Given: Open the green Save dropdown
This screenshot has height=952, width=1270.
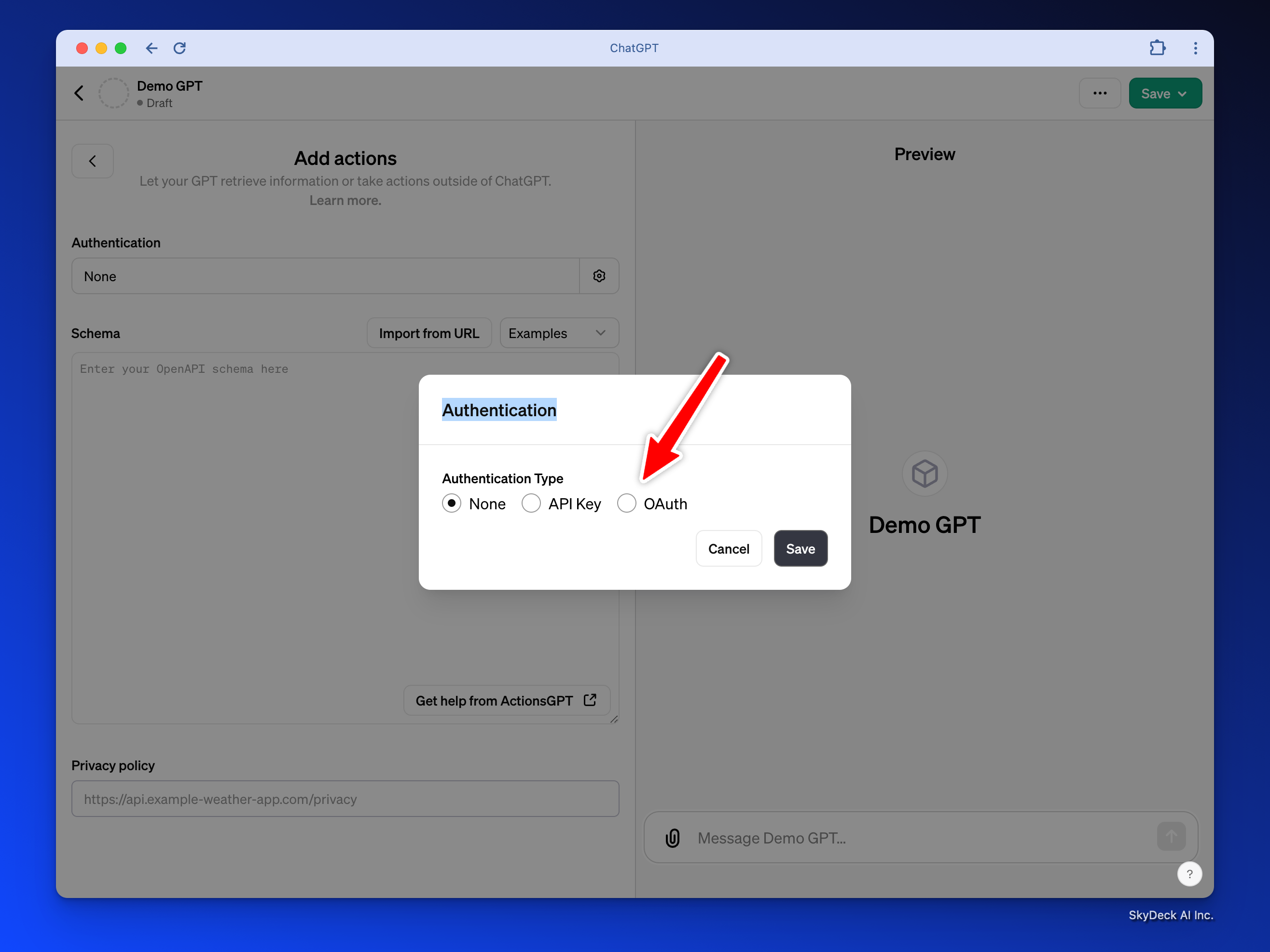Looking at the screenshot, I should pyautogui.click(x=1165, y=94).
